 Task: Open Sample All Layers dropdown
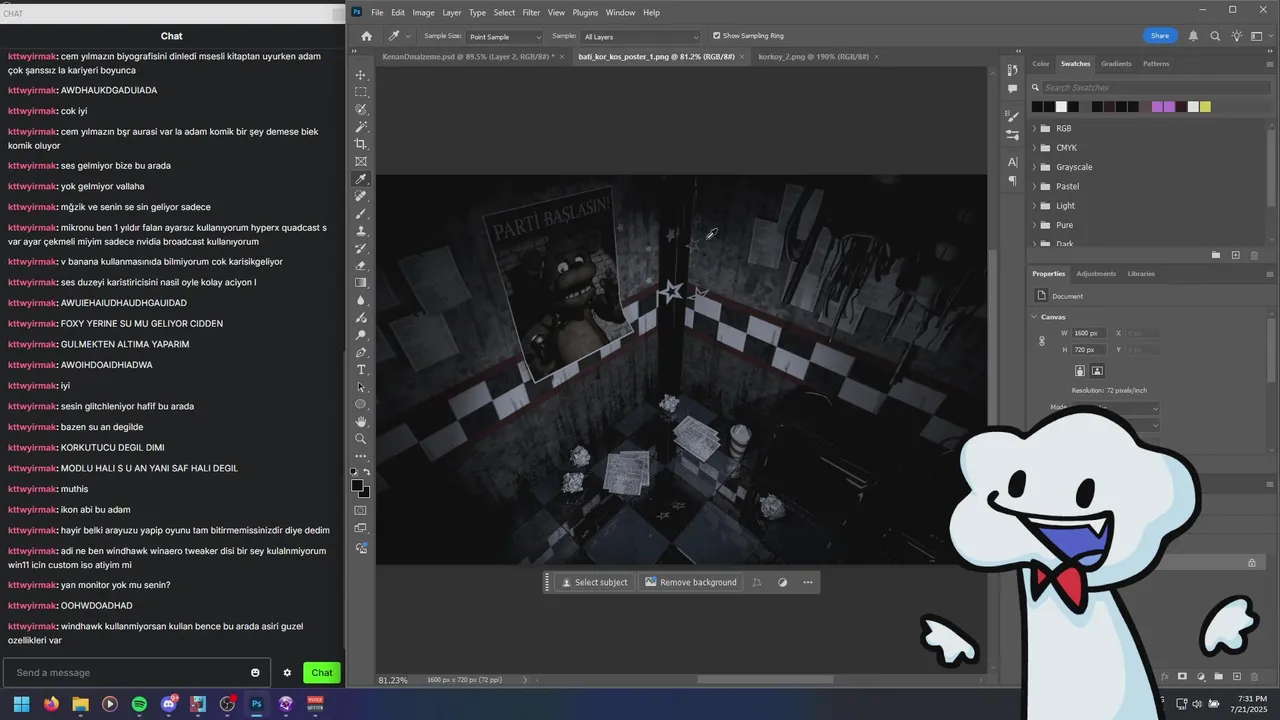640,37
